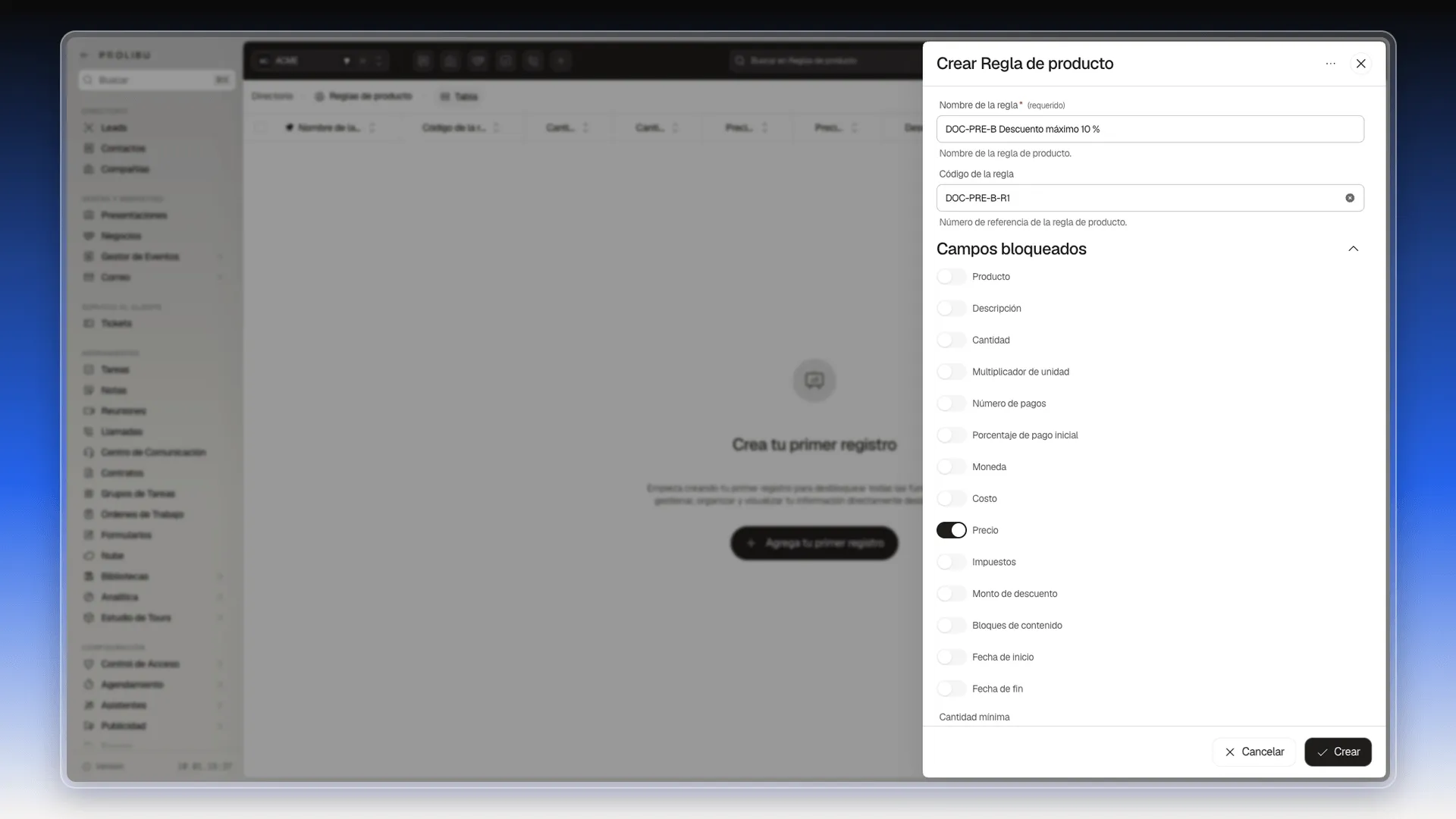
Task: Collapse the Campos bloqueados section
Action: click(x=1353, y=249)
